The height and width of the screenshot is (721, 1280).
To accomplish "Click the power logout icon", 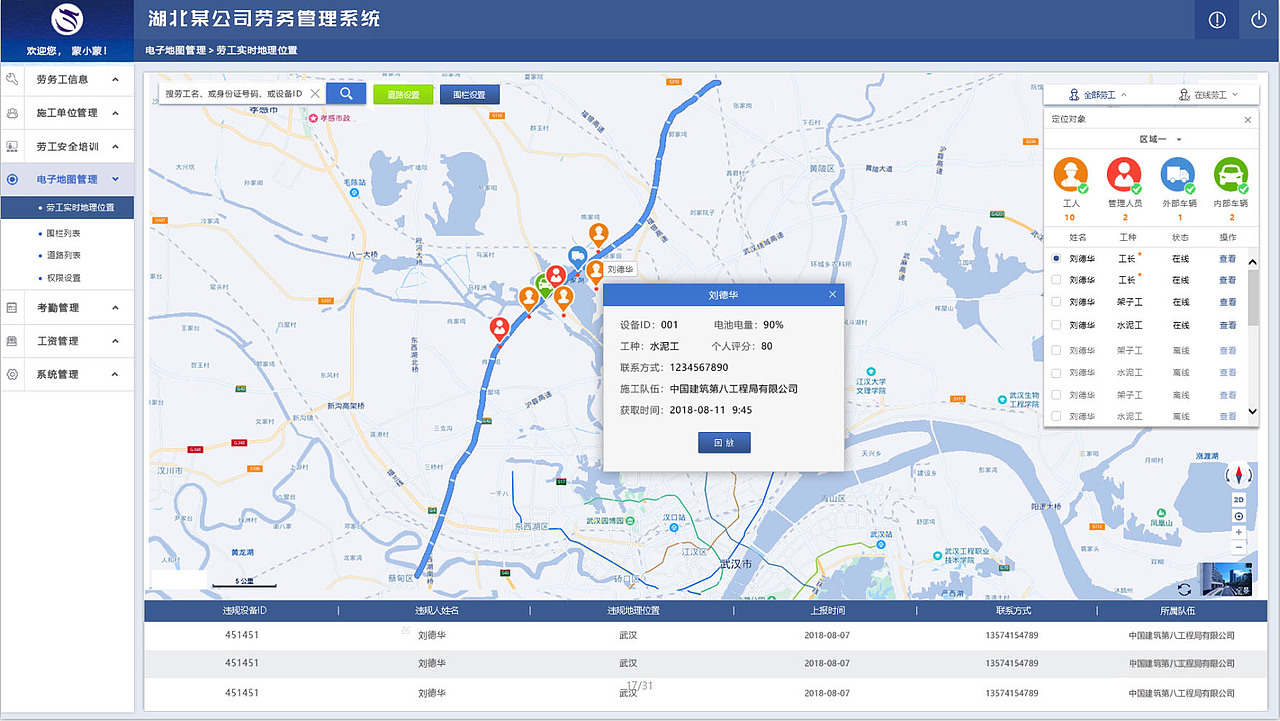I will tap(1259, 19).
